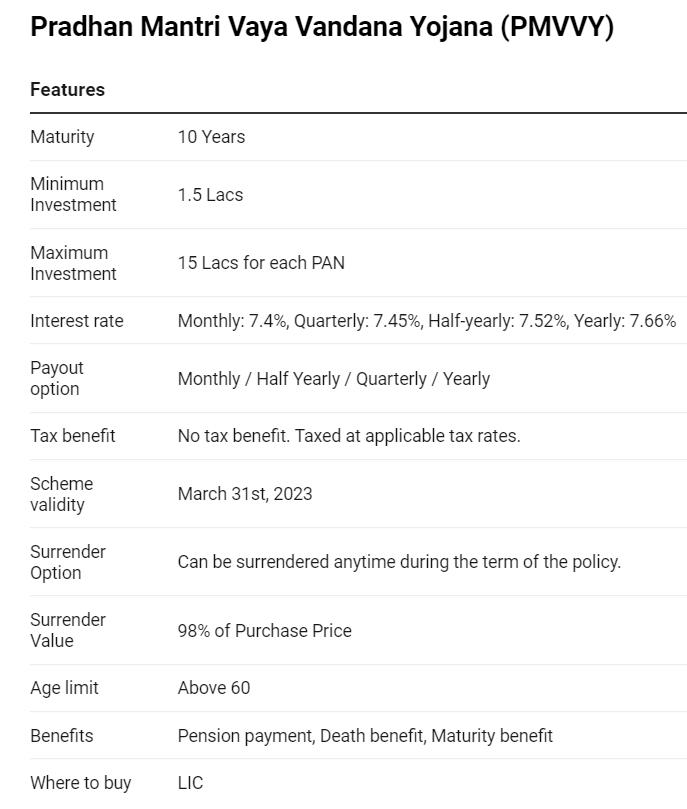Image resolution: width=687 pixels, height=809 pixels.
Task: Click the Payout option label
Action: click(x=57, y=378)
